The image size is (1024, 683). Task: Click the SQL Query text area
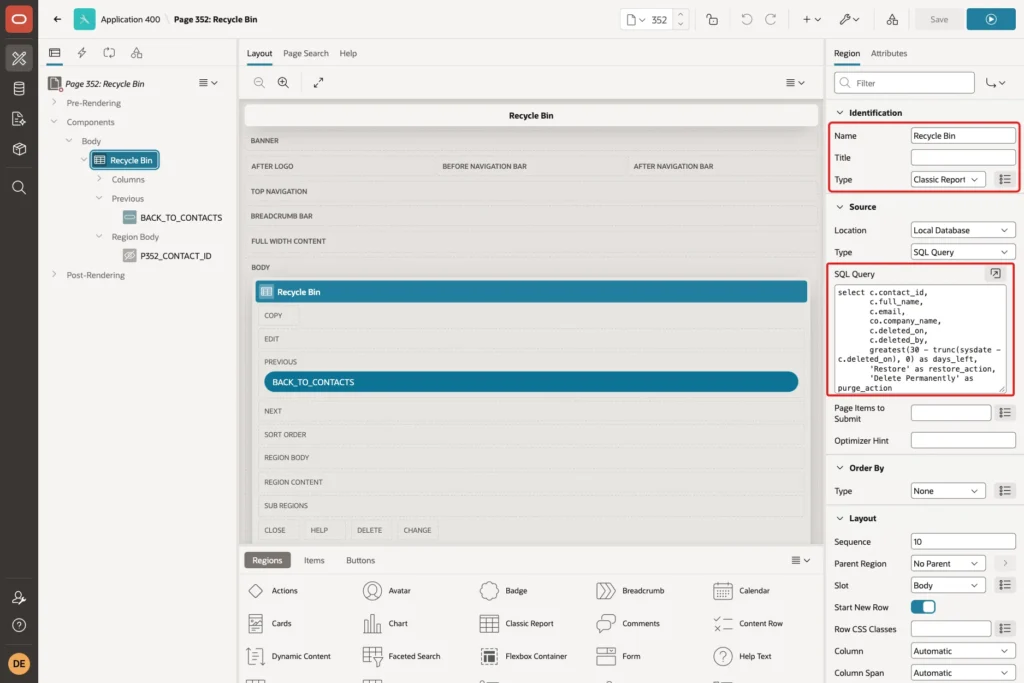pyautogui.click(x=921, y=340)
